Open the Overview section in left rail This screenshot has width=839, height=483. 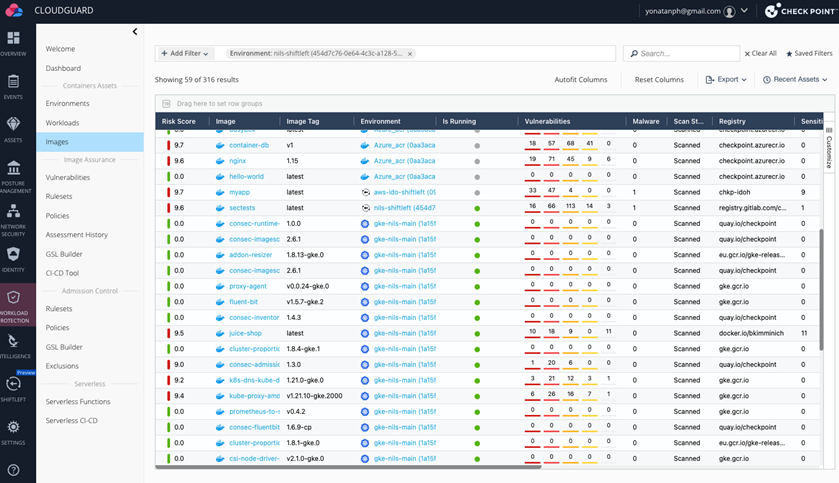pyautogui.click(x=13, y=43)
